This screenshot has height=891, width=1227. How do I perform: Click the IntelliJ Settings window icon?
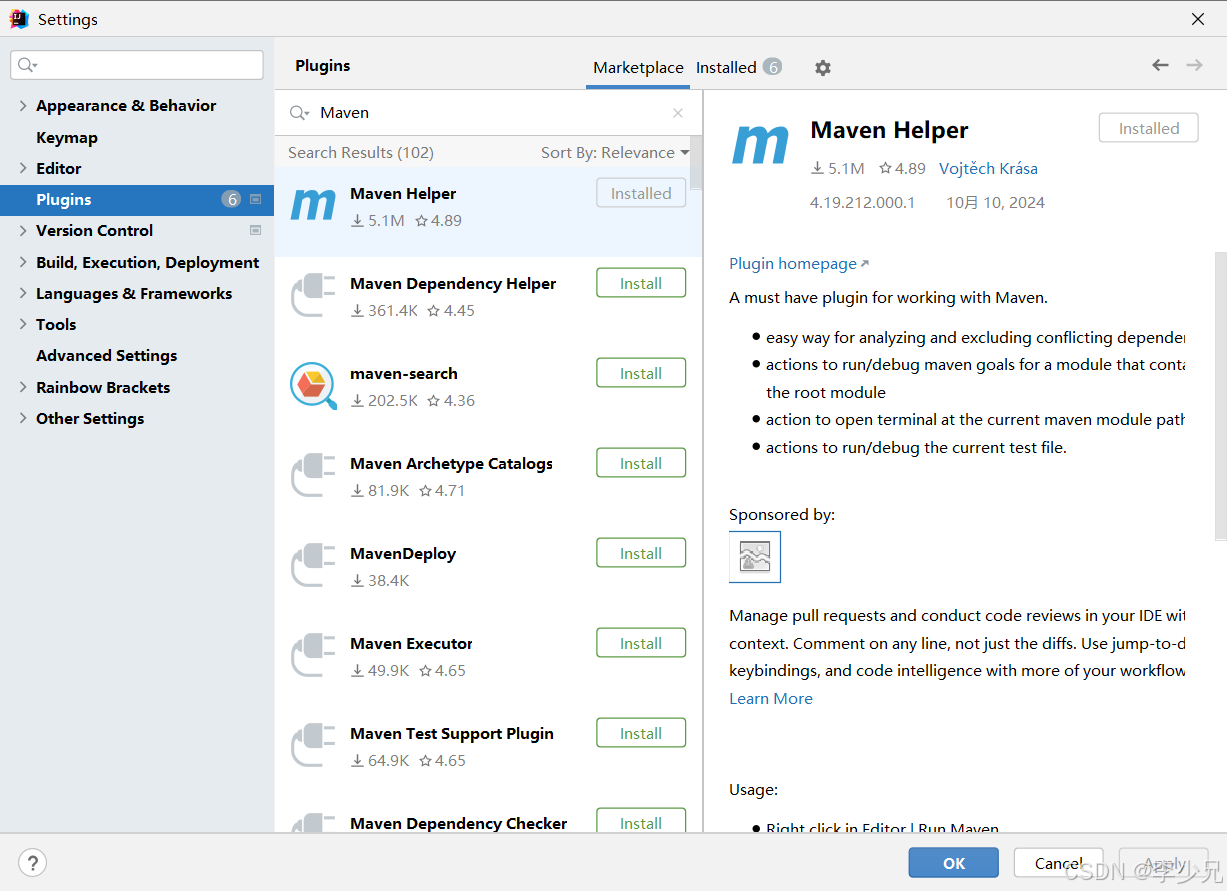click(x=19, y=19)
